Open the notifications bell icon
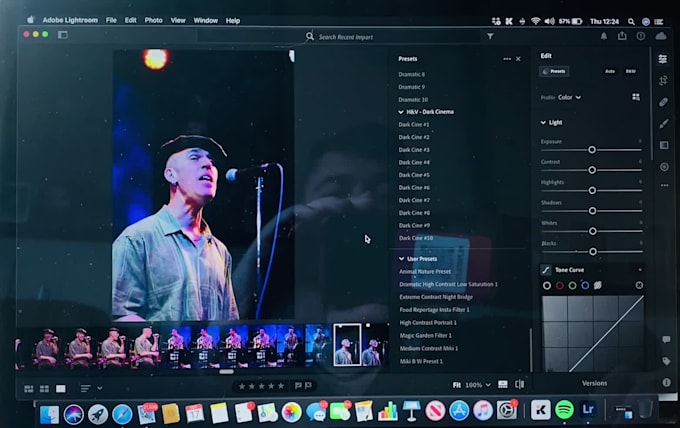 click(x=604, y=36)
